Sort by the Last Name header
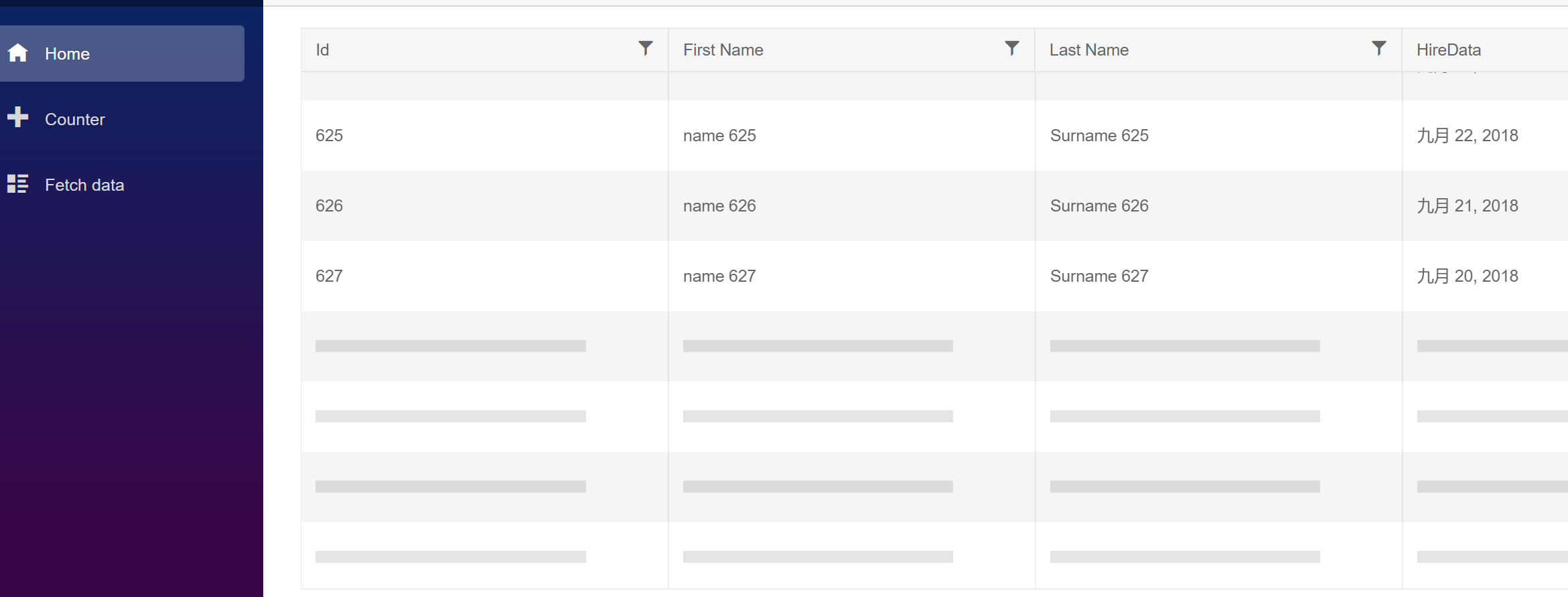1568x597 pixels. point(1088,50)
